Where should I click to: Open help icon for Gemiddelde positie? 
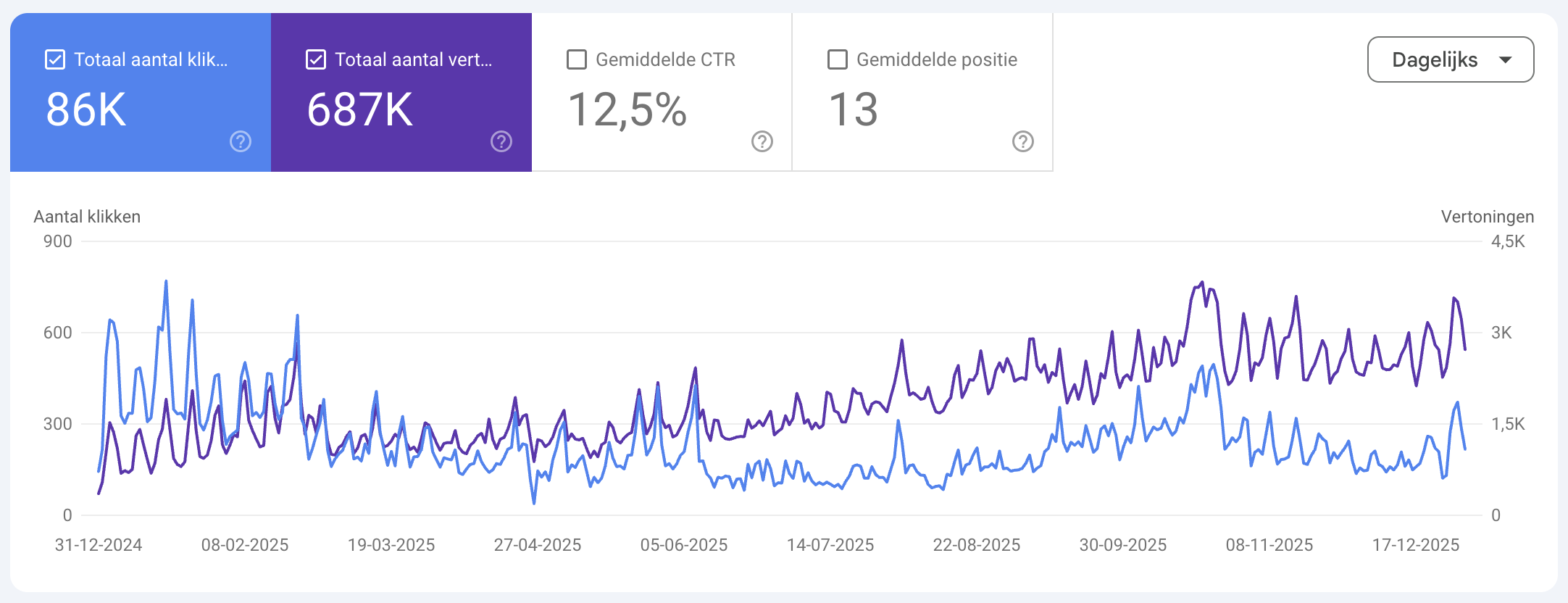click(x=1023, y=141)
